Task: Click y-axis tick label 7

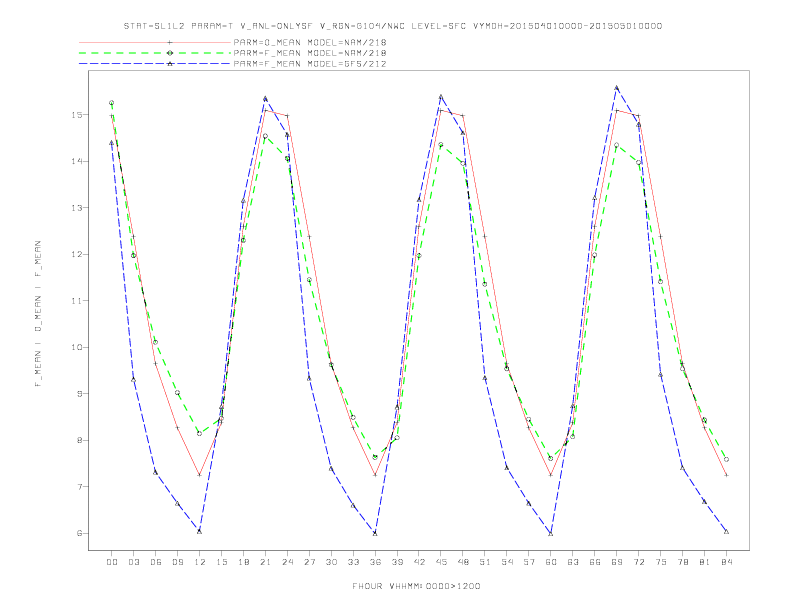Action: [79, 487]
